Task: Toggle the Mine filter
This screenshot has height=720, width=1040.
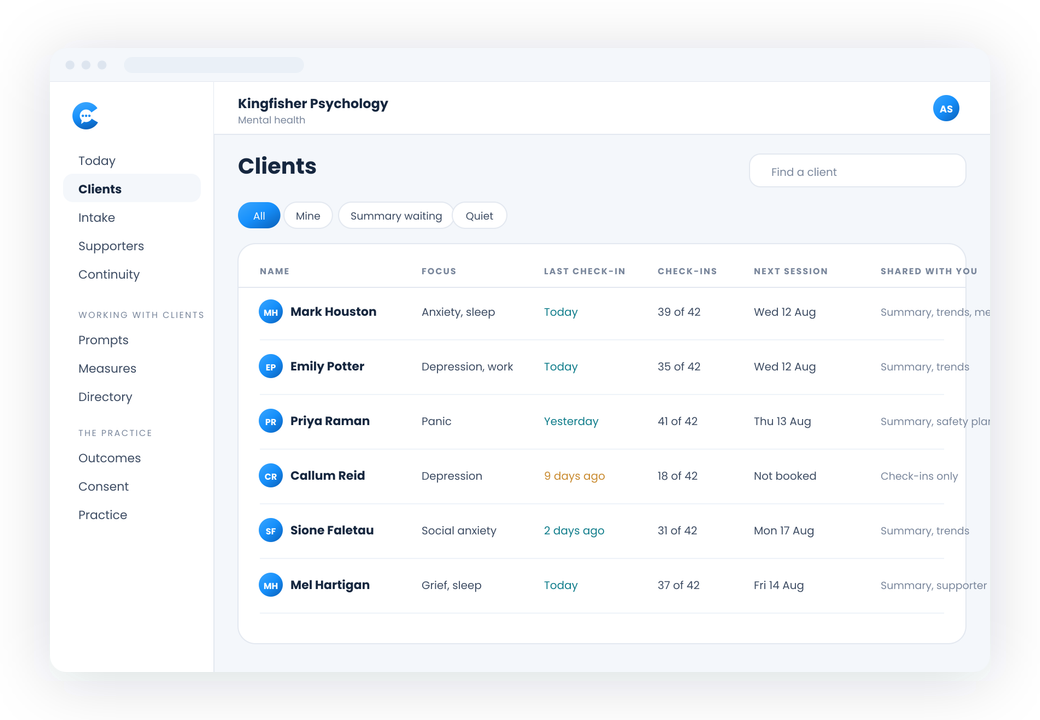Action: pyautogui.click(x=308, y=215)
